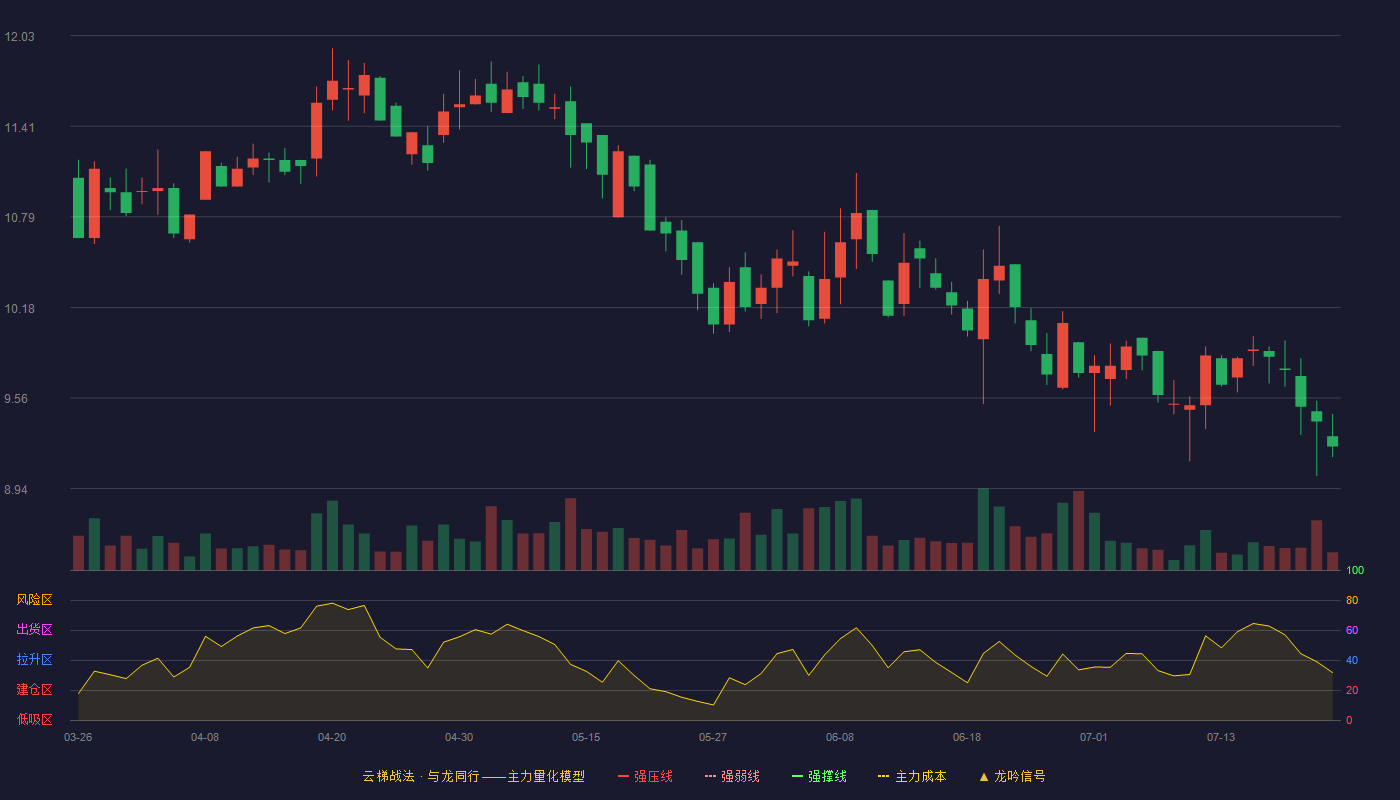Click the 06-08 date label
This screenshot has width=1400, height=800.
pos(840,737)
